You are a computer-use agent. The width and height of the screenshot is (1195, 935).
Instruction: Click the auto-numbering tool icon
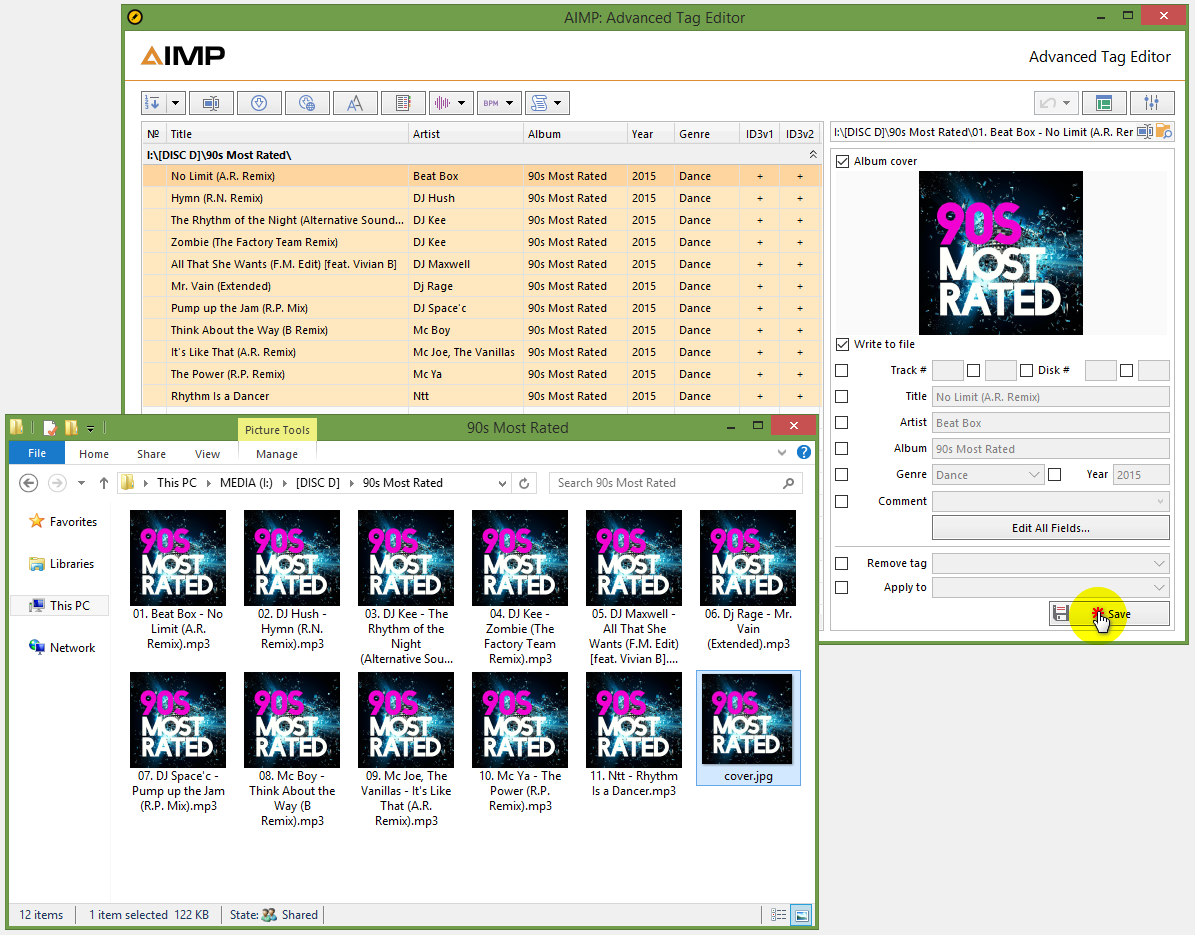pos(153,103)
